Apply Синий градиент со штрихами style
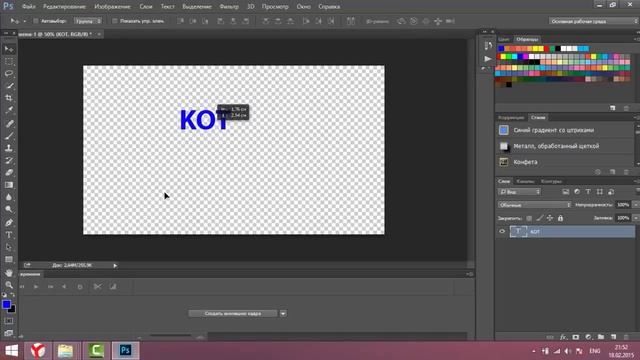 [x=564, y=130]
